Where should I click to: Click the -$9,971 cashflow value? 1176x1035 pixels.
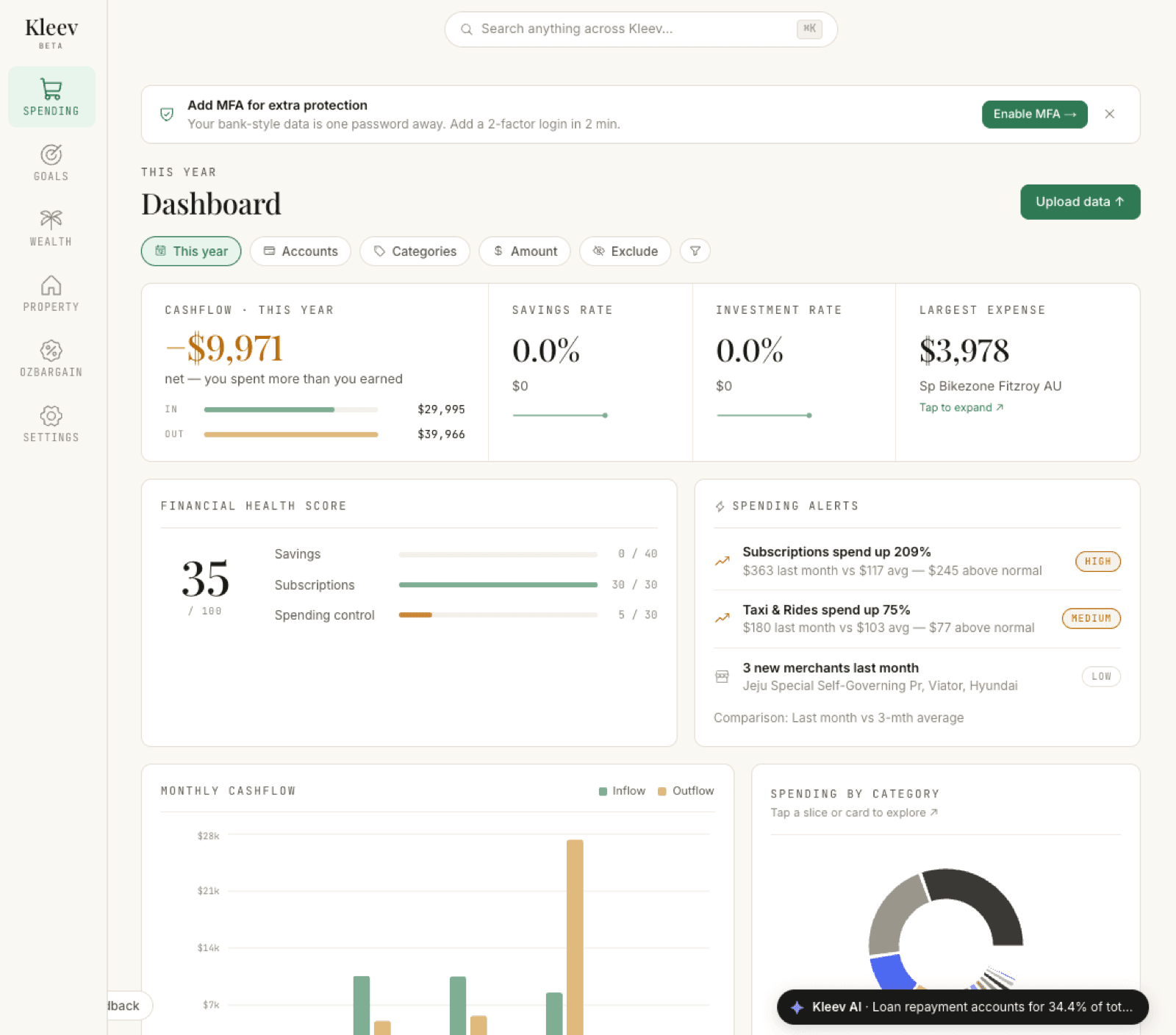pos(224,348)
